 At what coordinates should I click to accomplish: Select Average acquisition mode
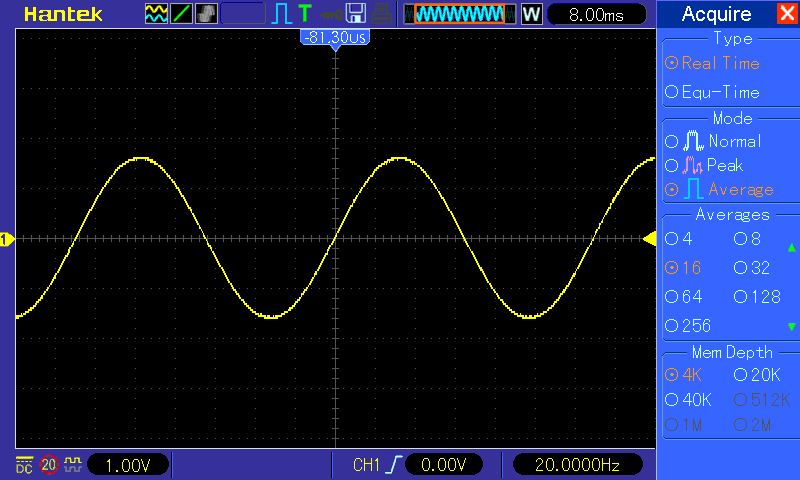point(719,189)
